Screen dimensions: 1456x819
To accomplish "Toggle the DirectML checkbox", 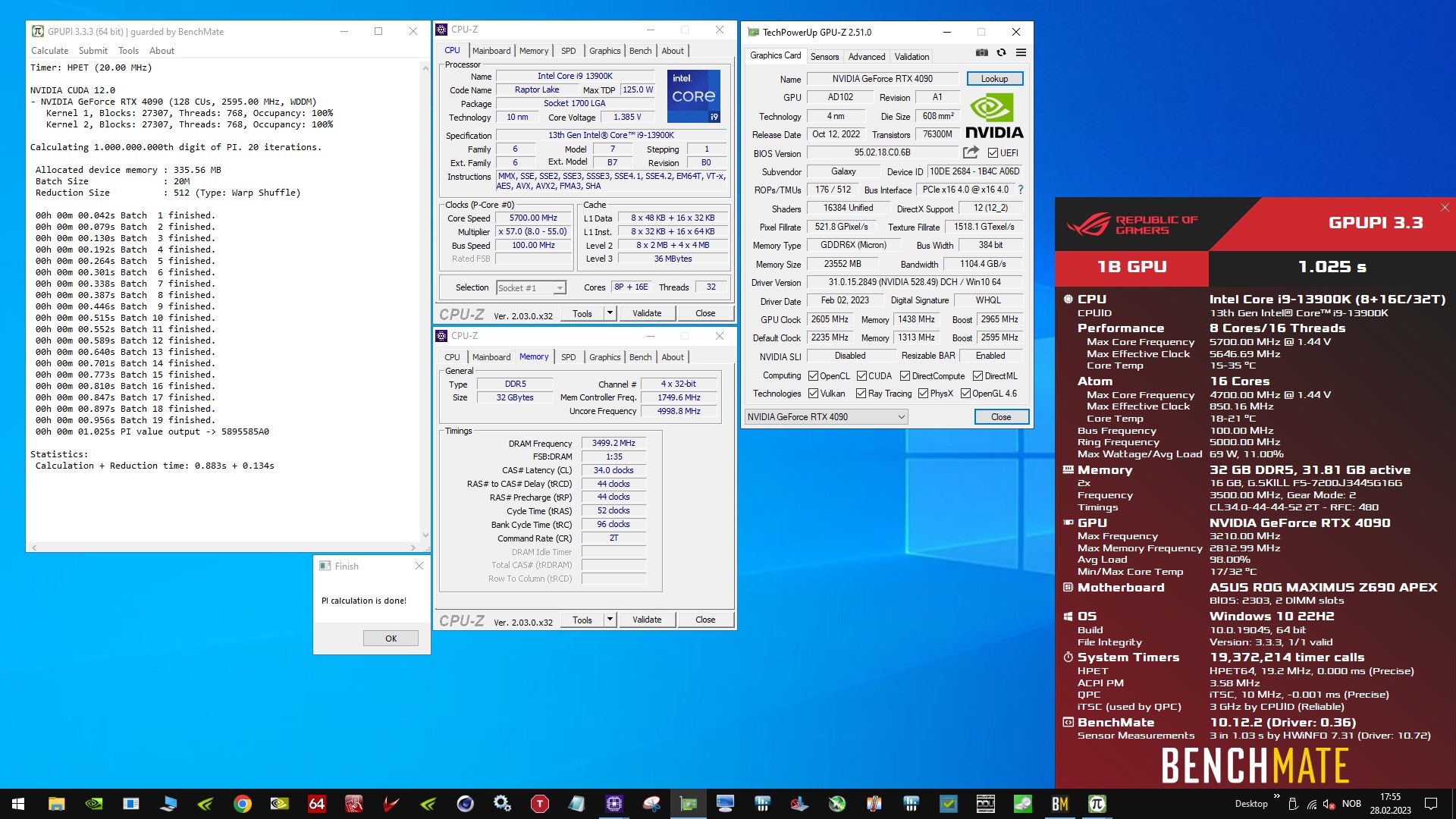I will 978,376.
